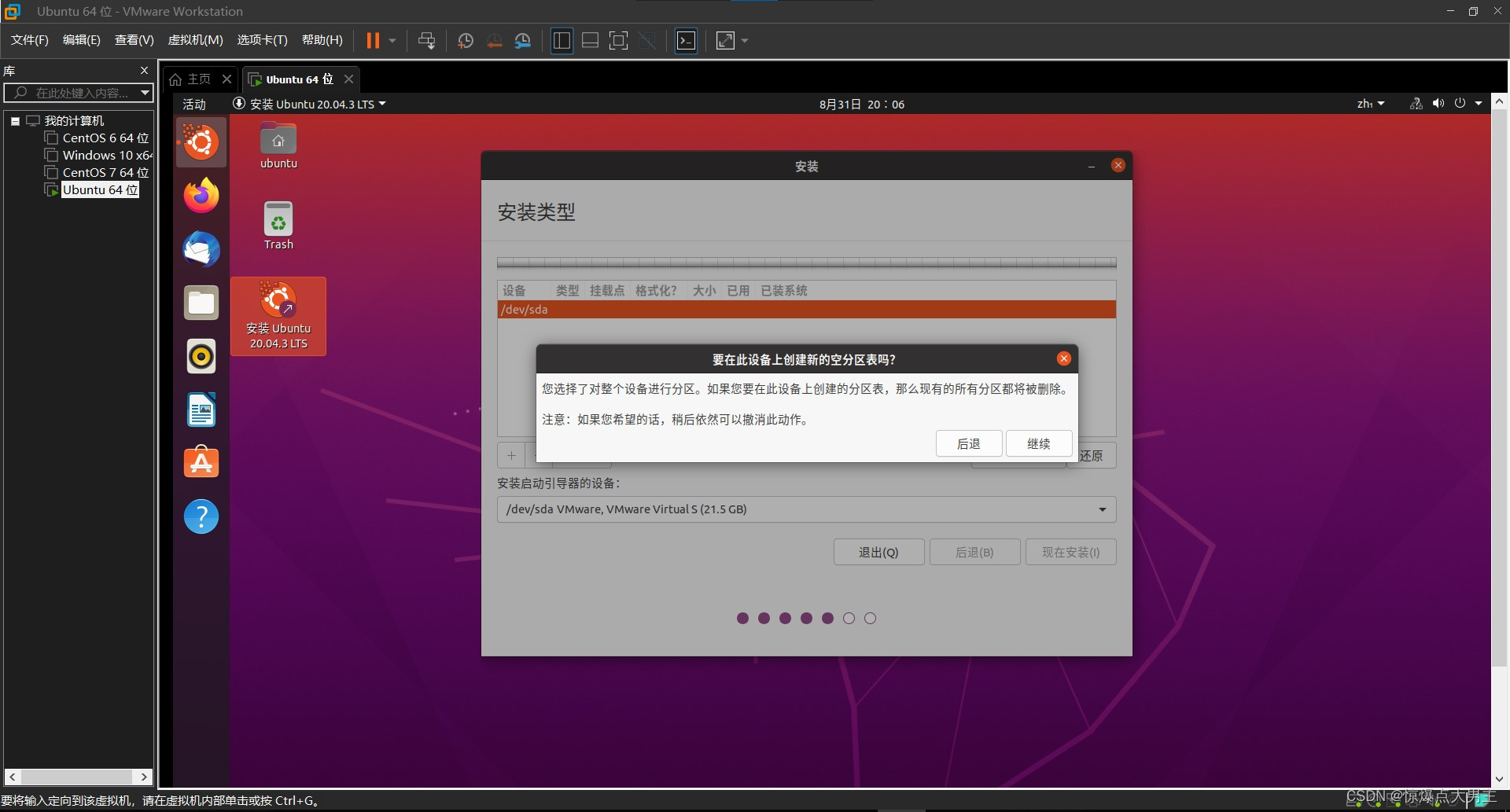Open Help from the dock
The image size is (1510, 812).
click(201, 516)
